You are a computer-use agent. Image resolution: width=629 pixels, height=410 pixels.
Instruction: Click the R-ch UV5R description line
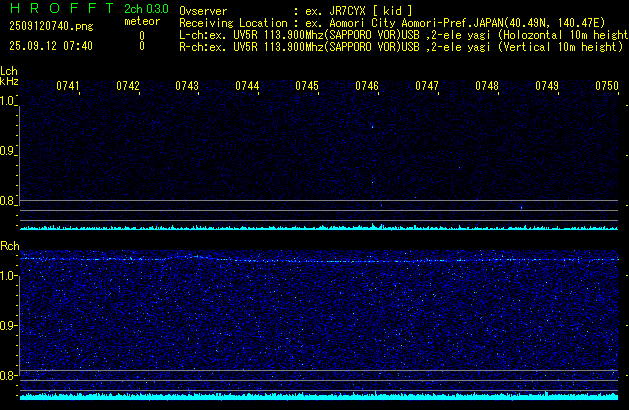pyautogui.click(x=401, y=47)
